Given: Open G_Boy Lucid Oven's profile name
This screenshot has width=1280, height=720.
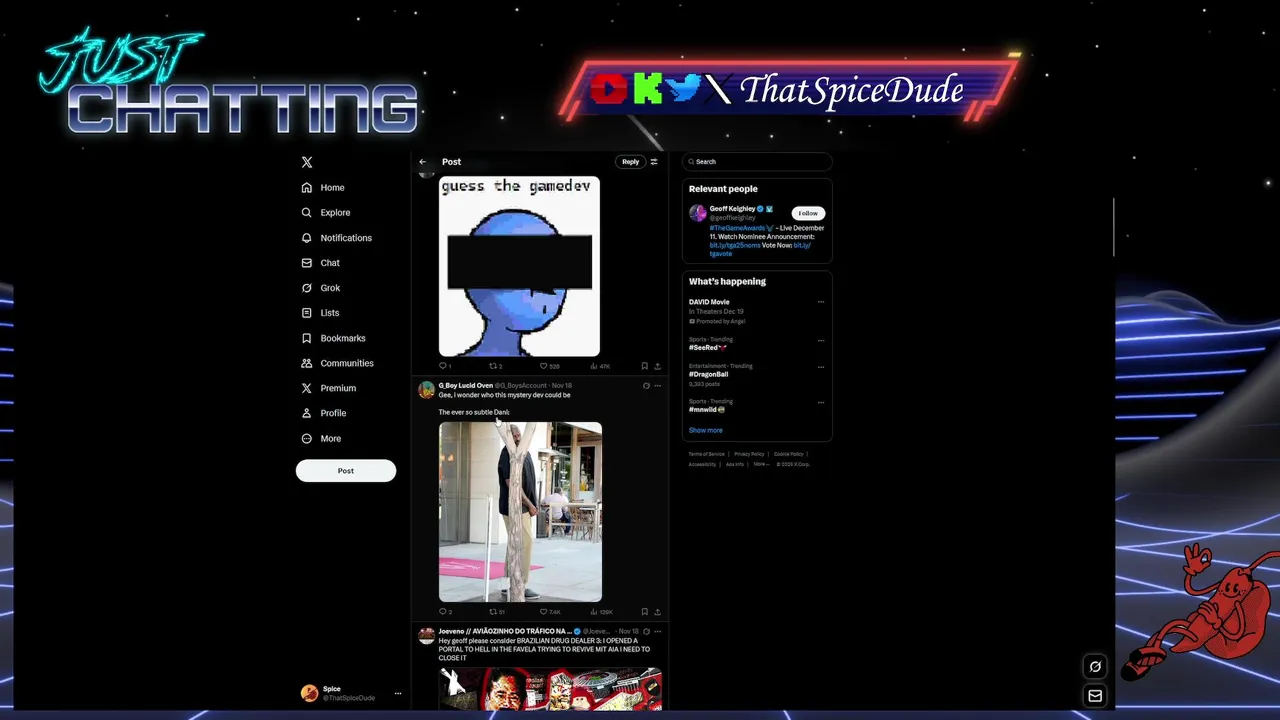Looking at the screenshot, I should tap(465, 385).
